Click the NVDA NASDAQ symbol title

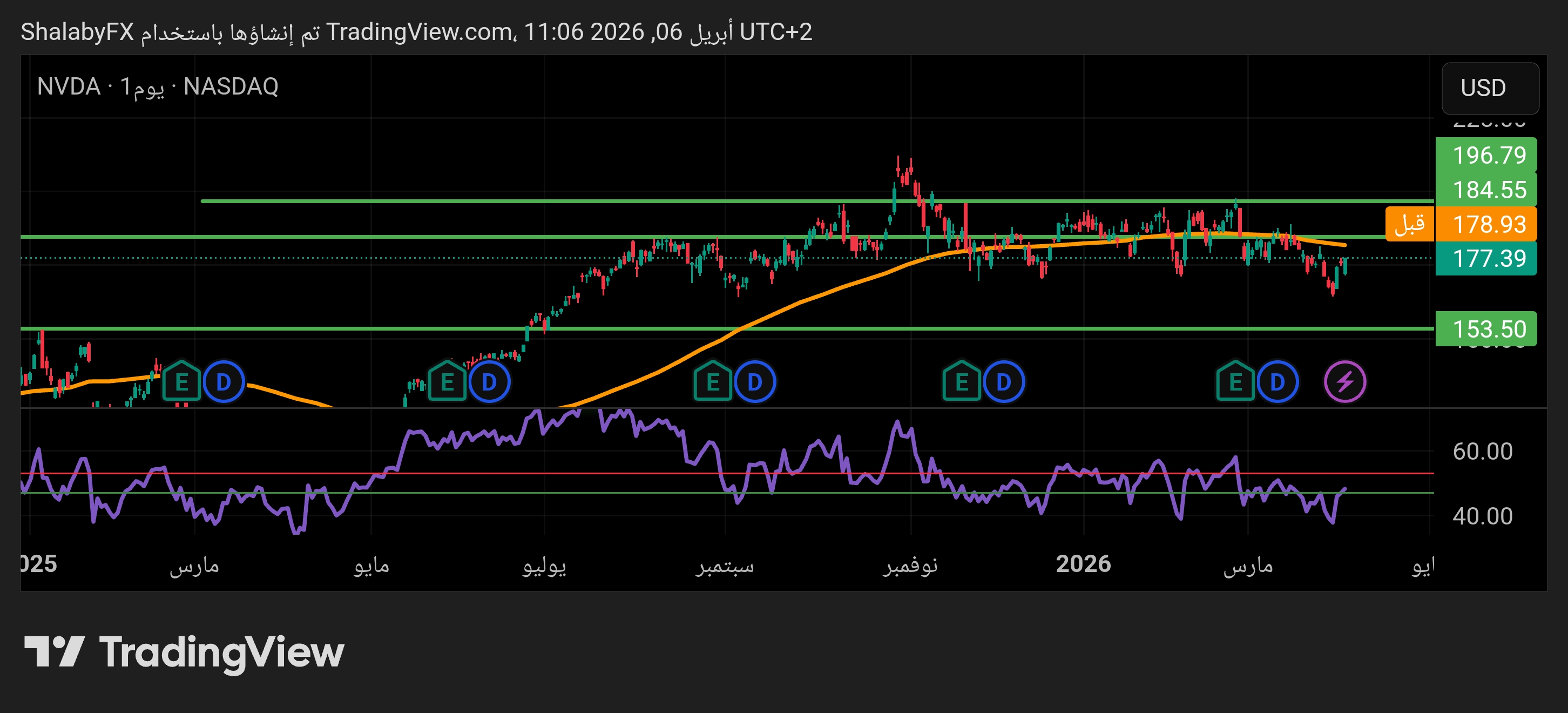(x=158, y=86)
